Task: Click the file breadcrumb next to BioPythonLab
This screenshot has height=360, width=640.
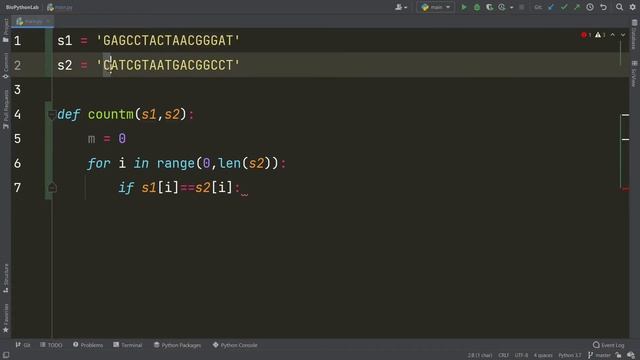Action: click(x=60, y=7)
